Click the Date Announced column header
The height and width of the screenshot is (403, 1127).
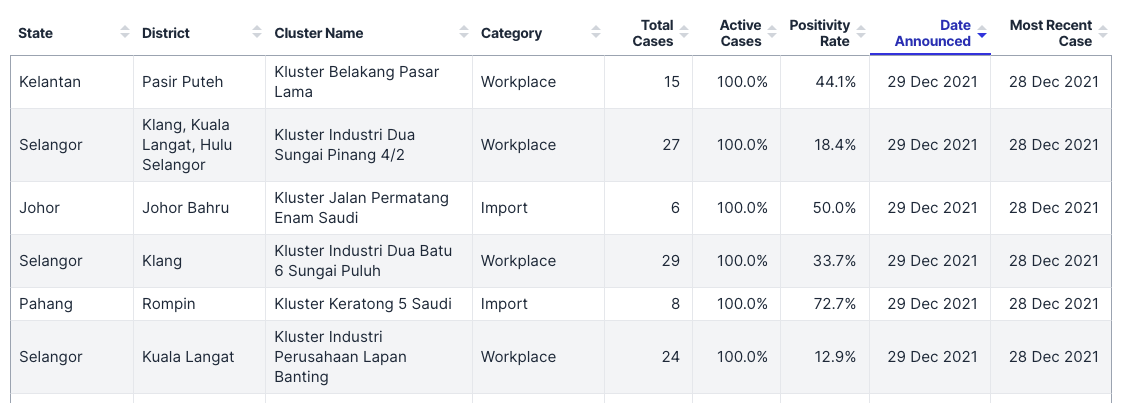[x=930, y=33]
